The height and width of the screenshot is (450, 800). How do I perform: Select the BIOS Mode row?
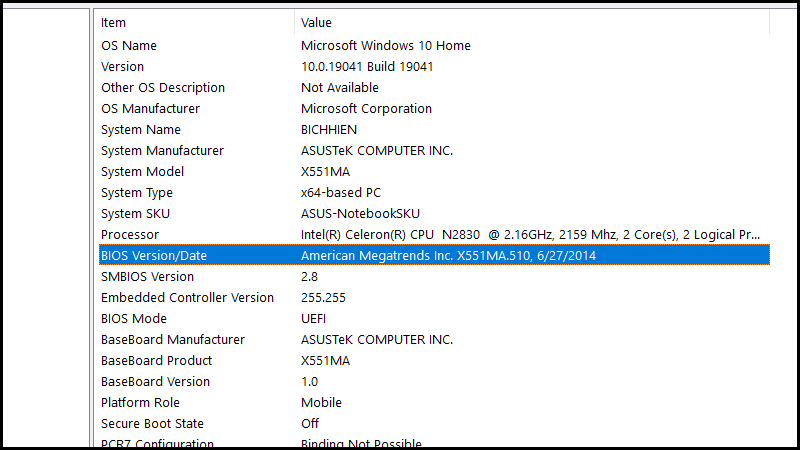tap(134, 318)
